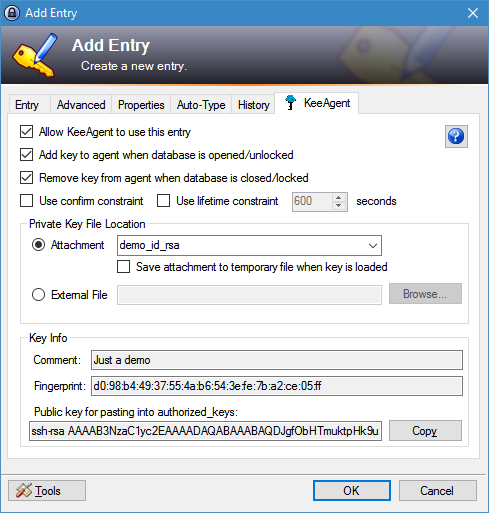Click the KeeAgent agent icon on tab
489x513 pixels.
(x=291, y=103)
